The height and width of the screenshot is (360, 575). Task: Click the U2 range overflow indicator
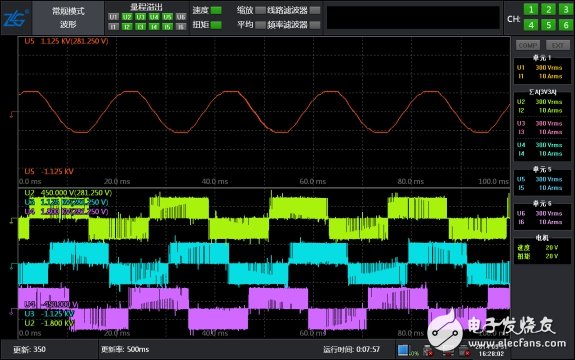coord(127,17)
